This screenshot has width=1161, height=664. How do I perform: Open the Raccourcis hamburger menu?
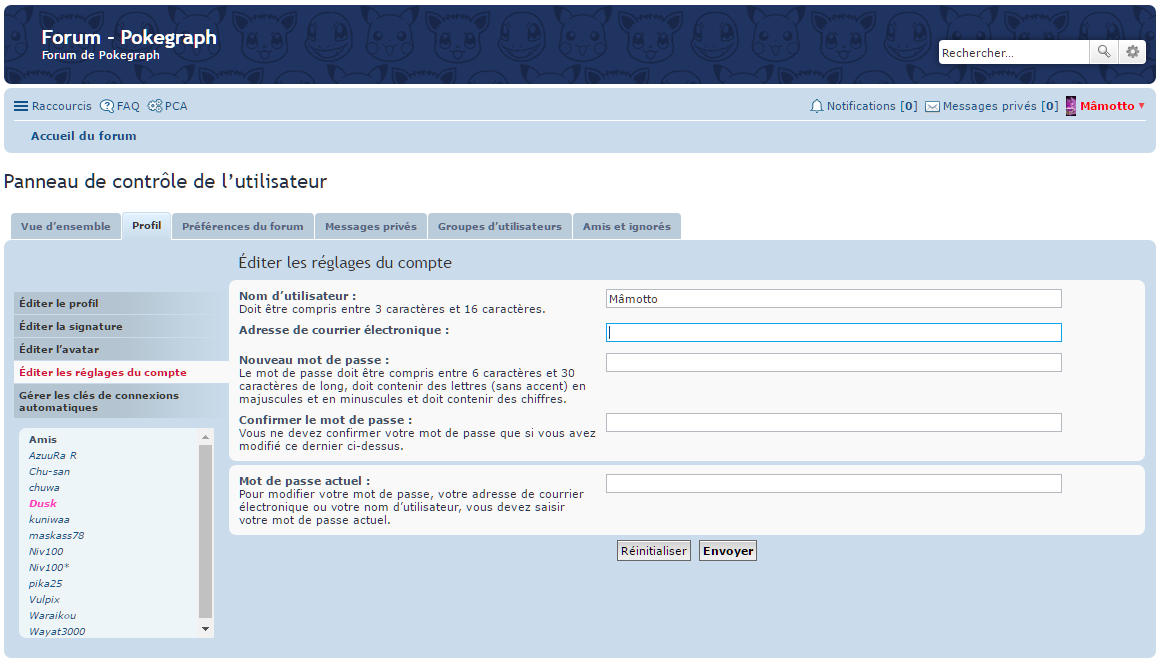21,106
